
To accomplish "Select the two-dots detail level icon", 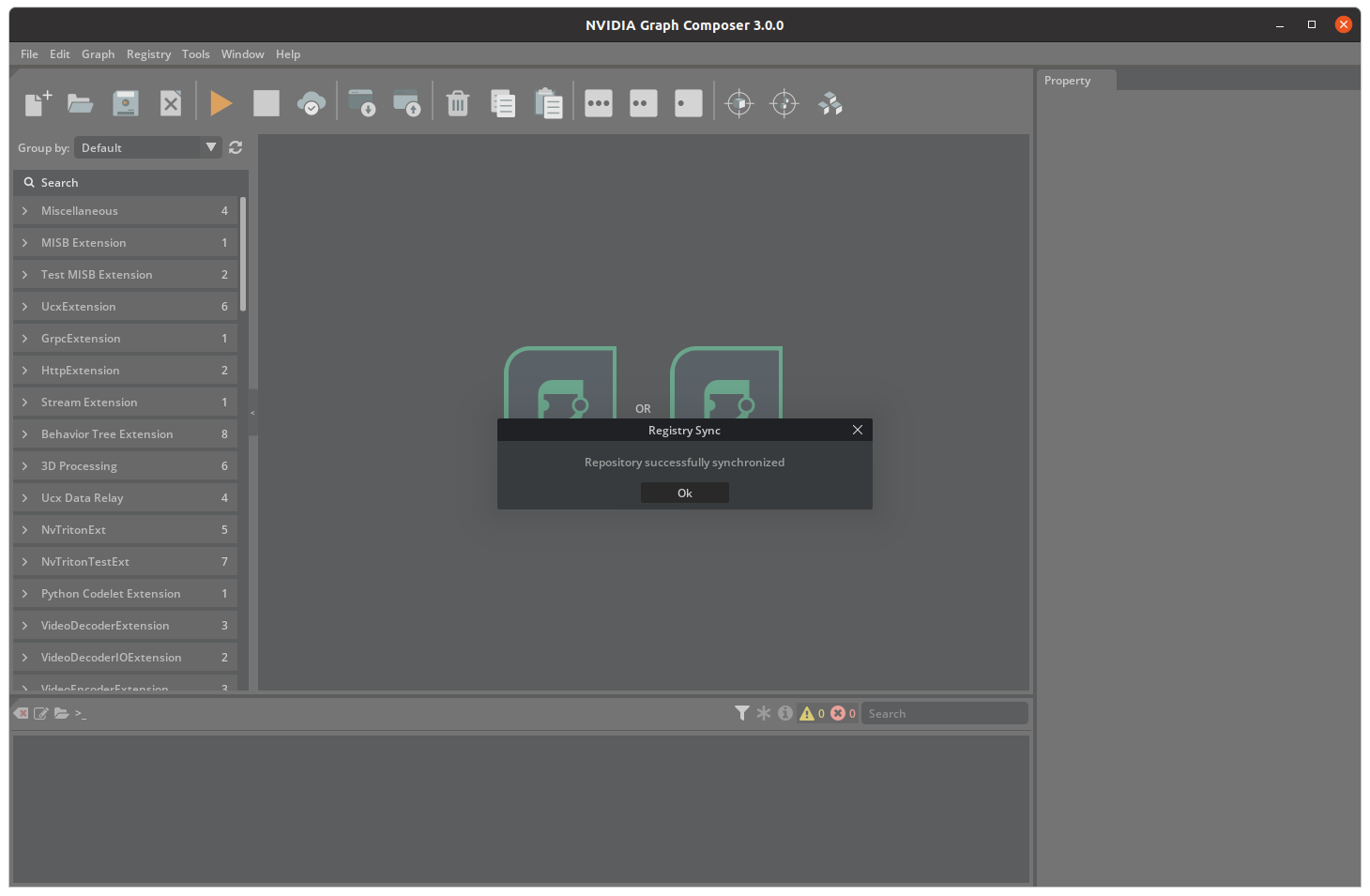I will click(x=644, y=103).
